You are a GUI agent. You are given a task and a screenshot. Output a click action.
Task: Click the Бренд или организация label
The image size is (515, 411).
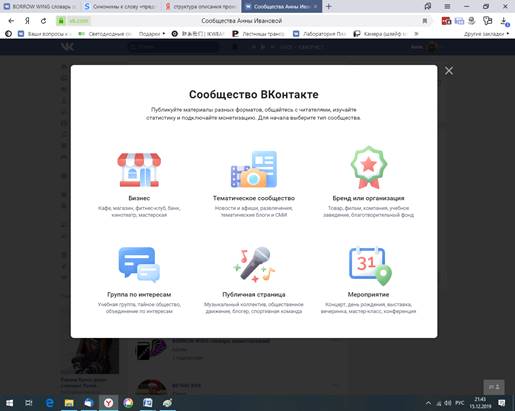click(368, 198)
